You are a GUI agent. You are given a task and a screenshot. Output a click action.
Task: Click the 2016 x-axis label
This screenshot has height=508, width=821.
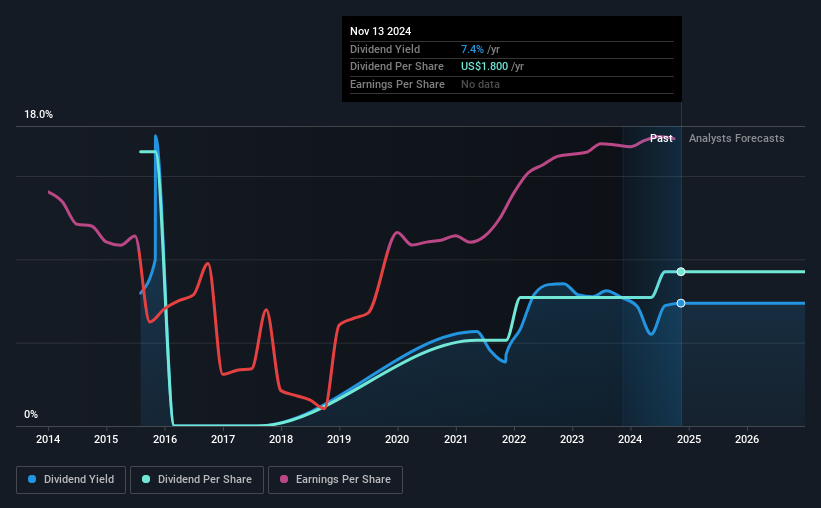164,439
